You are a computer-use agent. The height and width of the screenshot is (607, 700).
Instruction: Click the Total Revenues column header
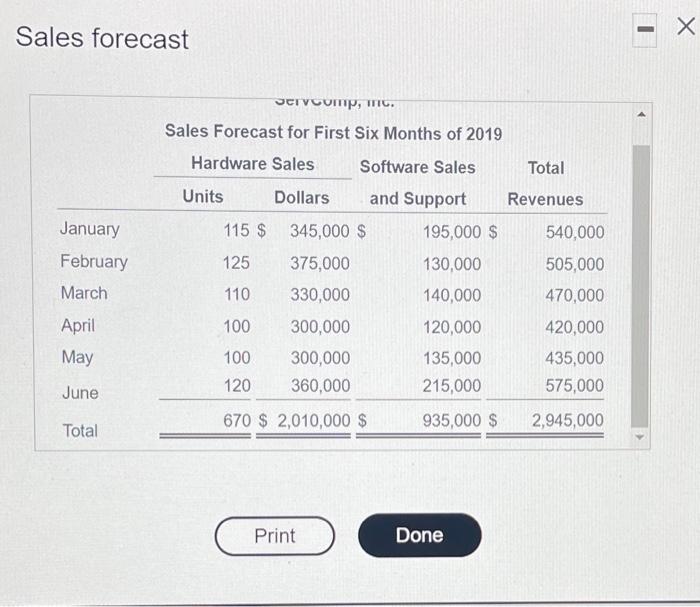(546, 183)
